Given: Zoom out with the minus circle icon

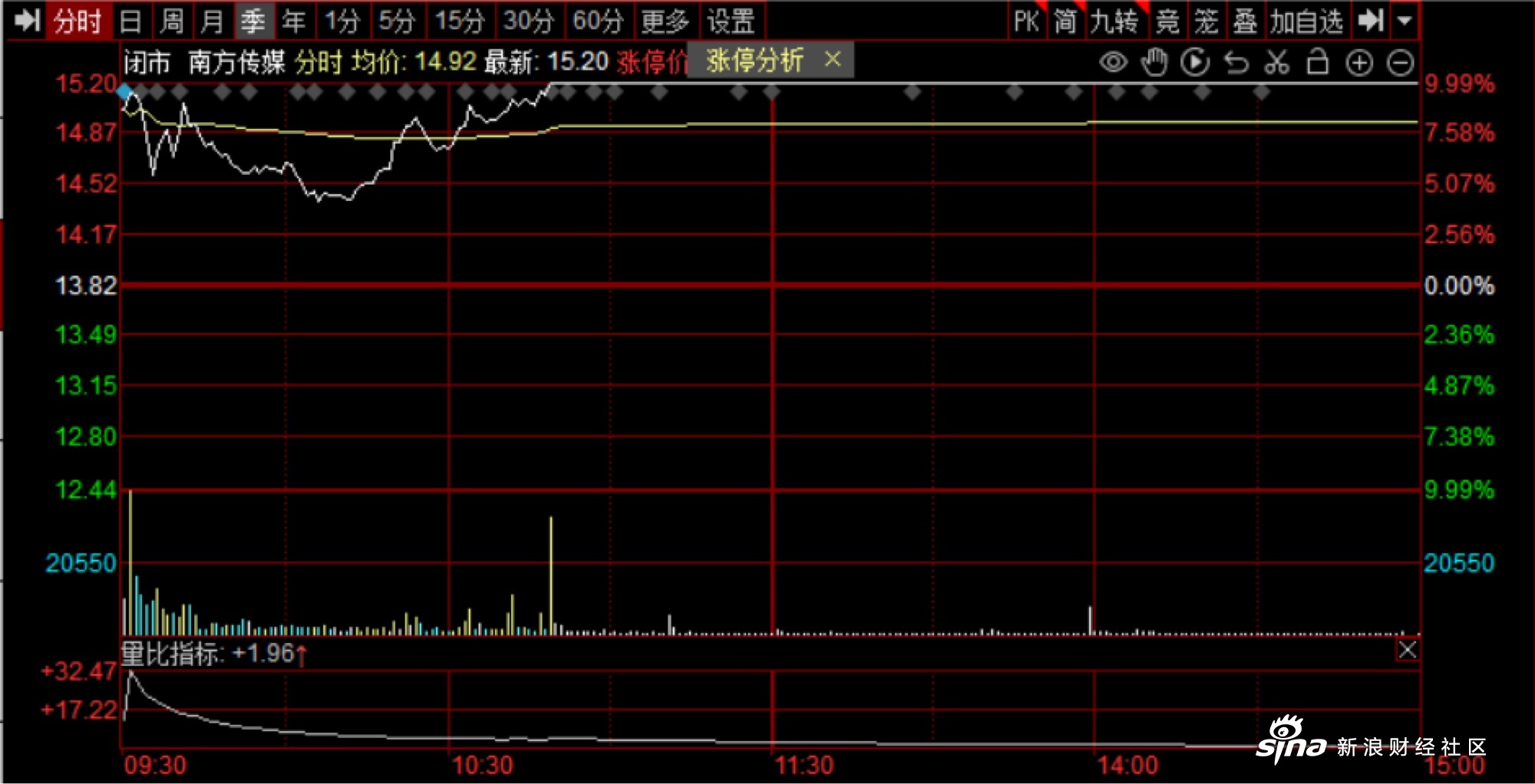Looking at the screenshot, I should (1401, 62).
